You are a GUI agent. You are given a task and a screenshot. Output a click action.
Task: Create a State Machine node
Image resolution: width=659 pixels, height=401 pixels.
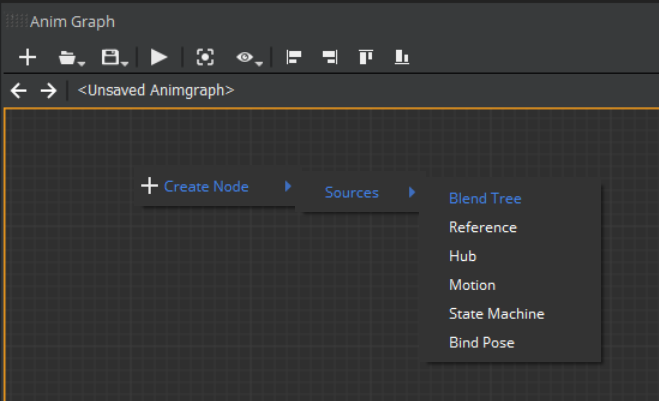pos(496,314)
